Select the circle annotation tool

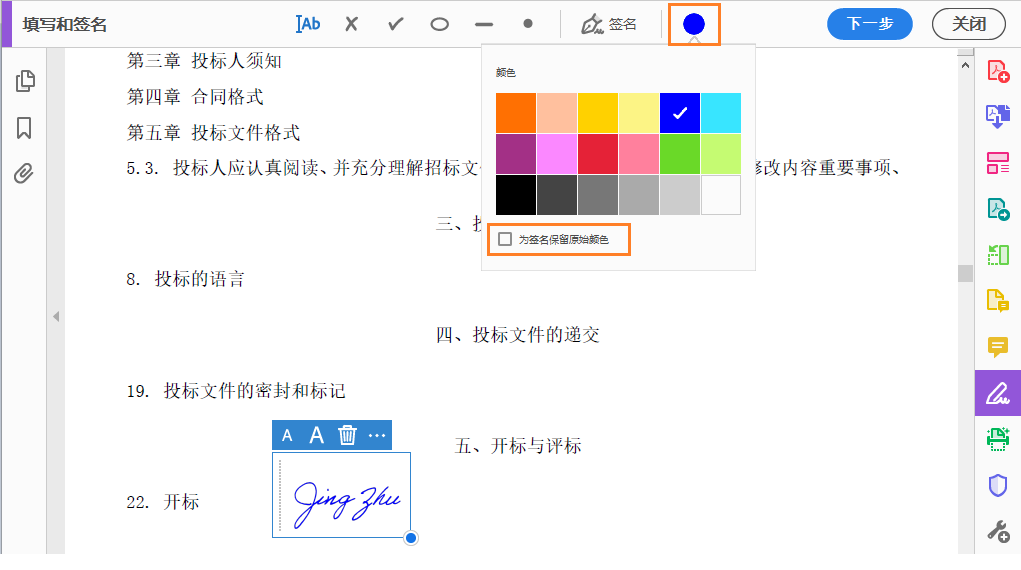pyautogui.click(x=440, y=25)
